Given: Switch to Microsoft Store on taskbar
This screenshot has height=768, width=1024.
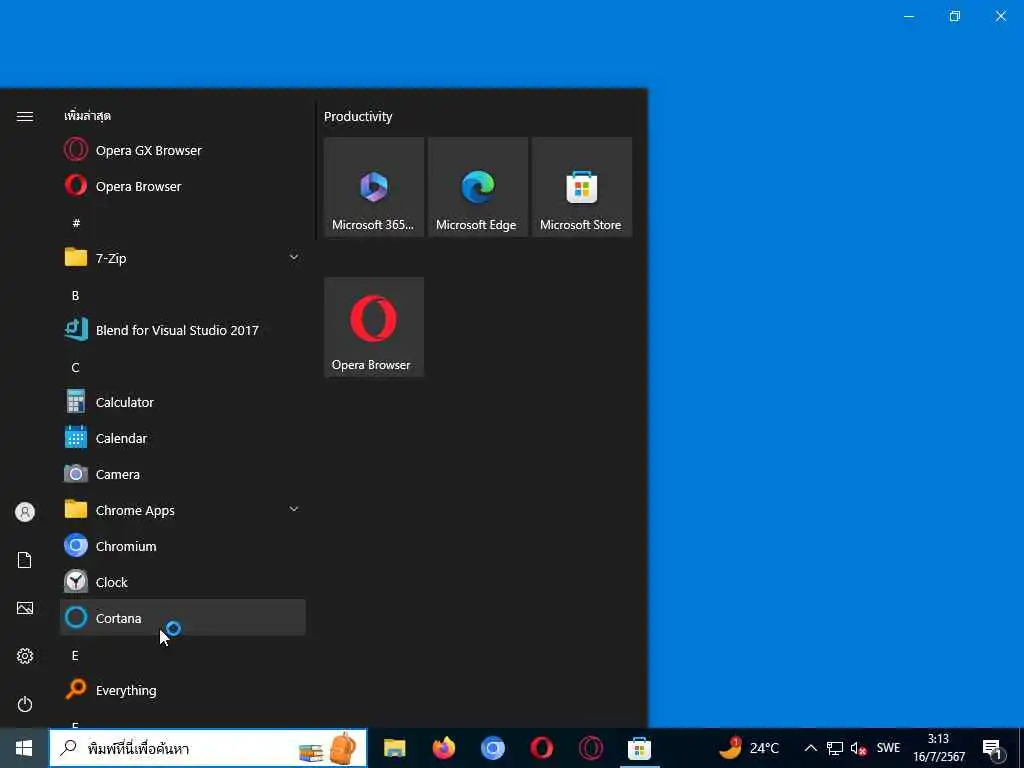Looking at the screenshot, I should coord(639,748).
